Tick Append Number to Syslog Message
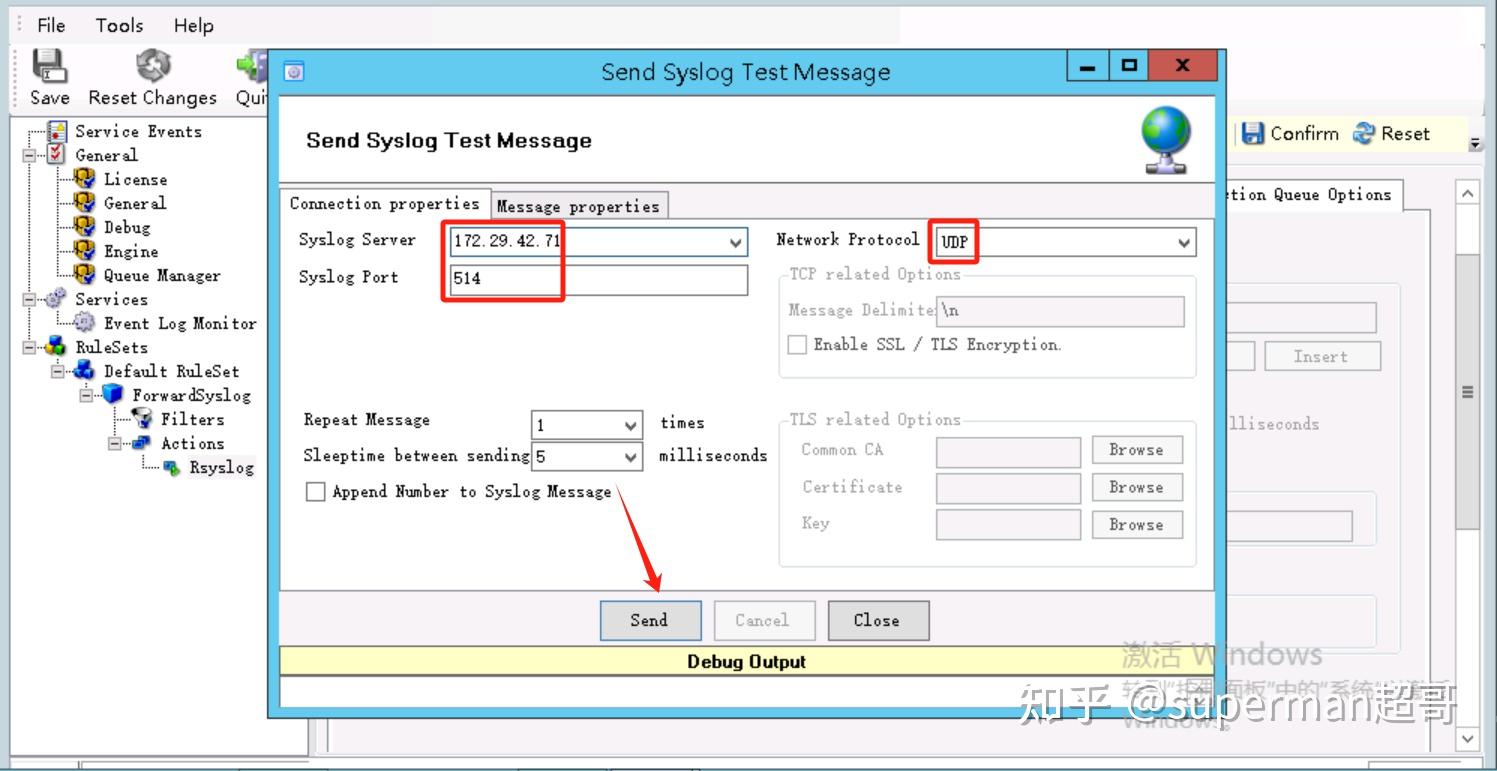The width and height of the screenshot is (1497, 771). [315, 492]
